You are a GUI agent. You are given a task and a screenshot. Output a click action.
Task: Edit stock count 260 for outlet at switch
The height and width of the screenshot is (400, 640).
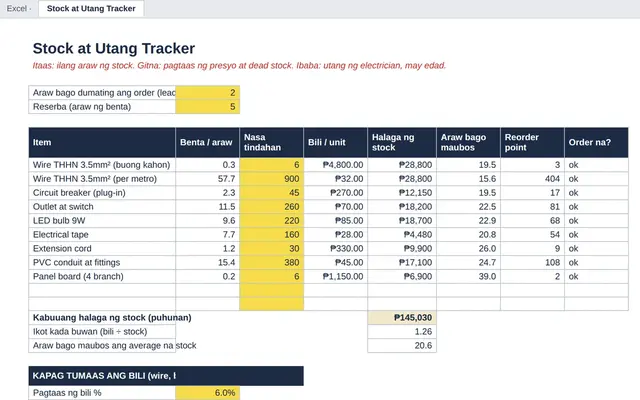coord(271,207)
